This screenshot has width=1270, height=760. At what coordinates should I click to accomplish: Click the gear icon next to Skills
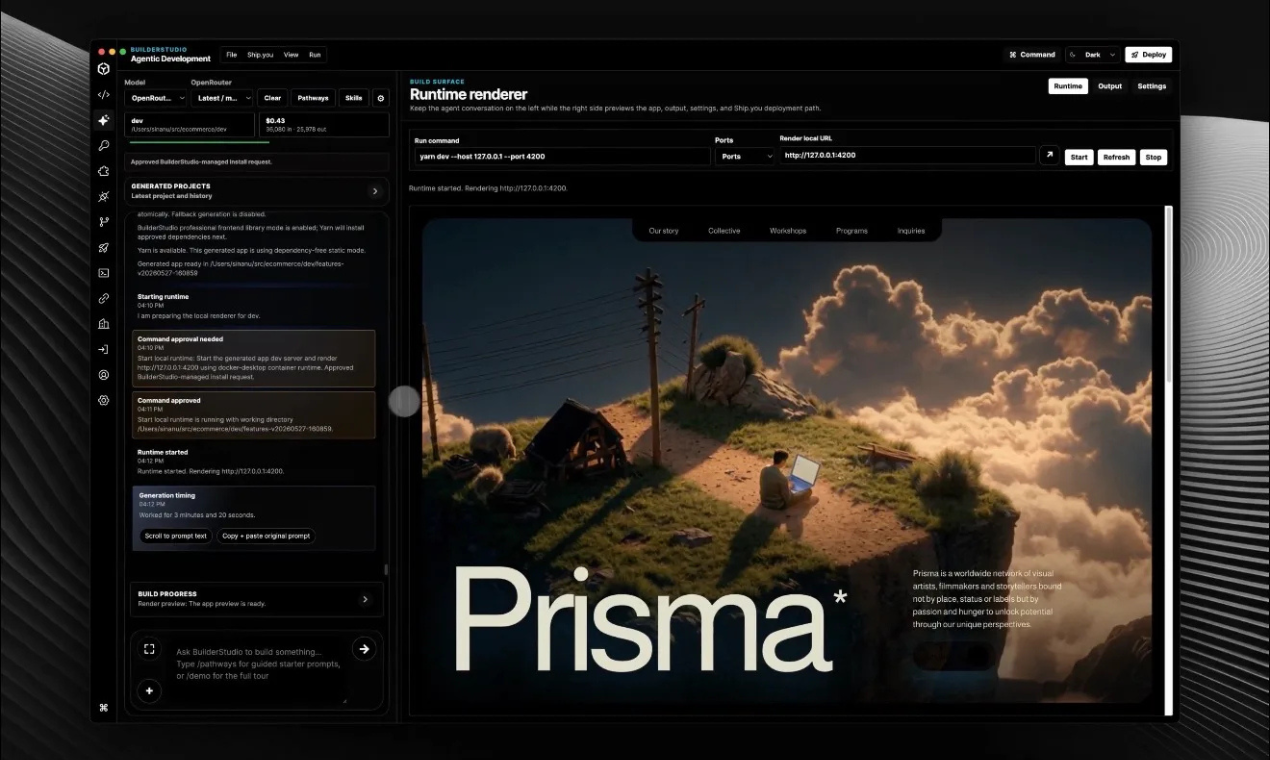tap(380, 98)
